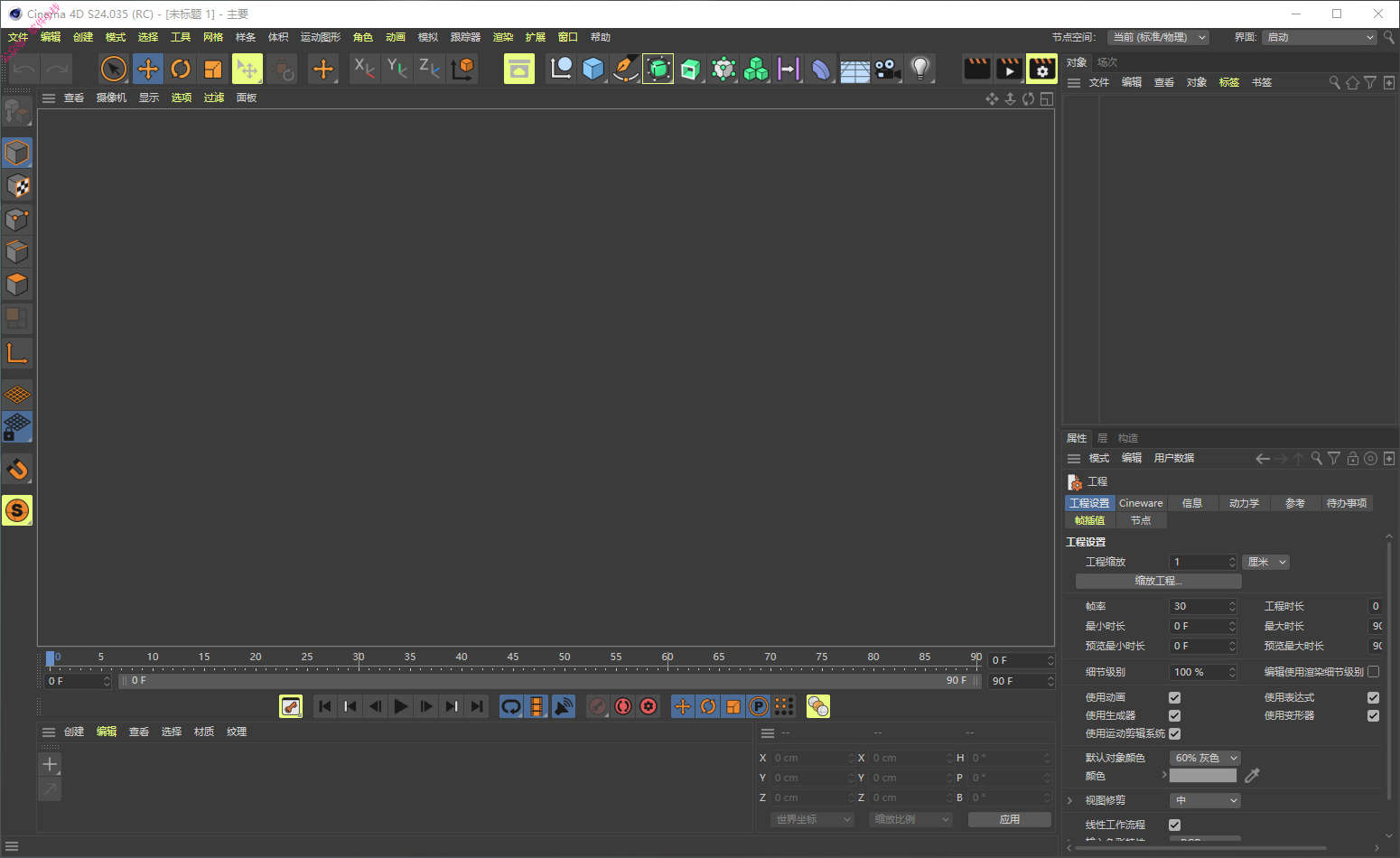Expand the 视图修剪 section arrow
Viewport: 1400px width, 858px height.
(1070, 800)
